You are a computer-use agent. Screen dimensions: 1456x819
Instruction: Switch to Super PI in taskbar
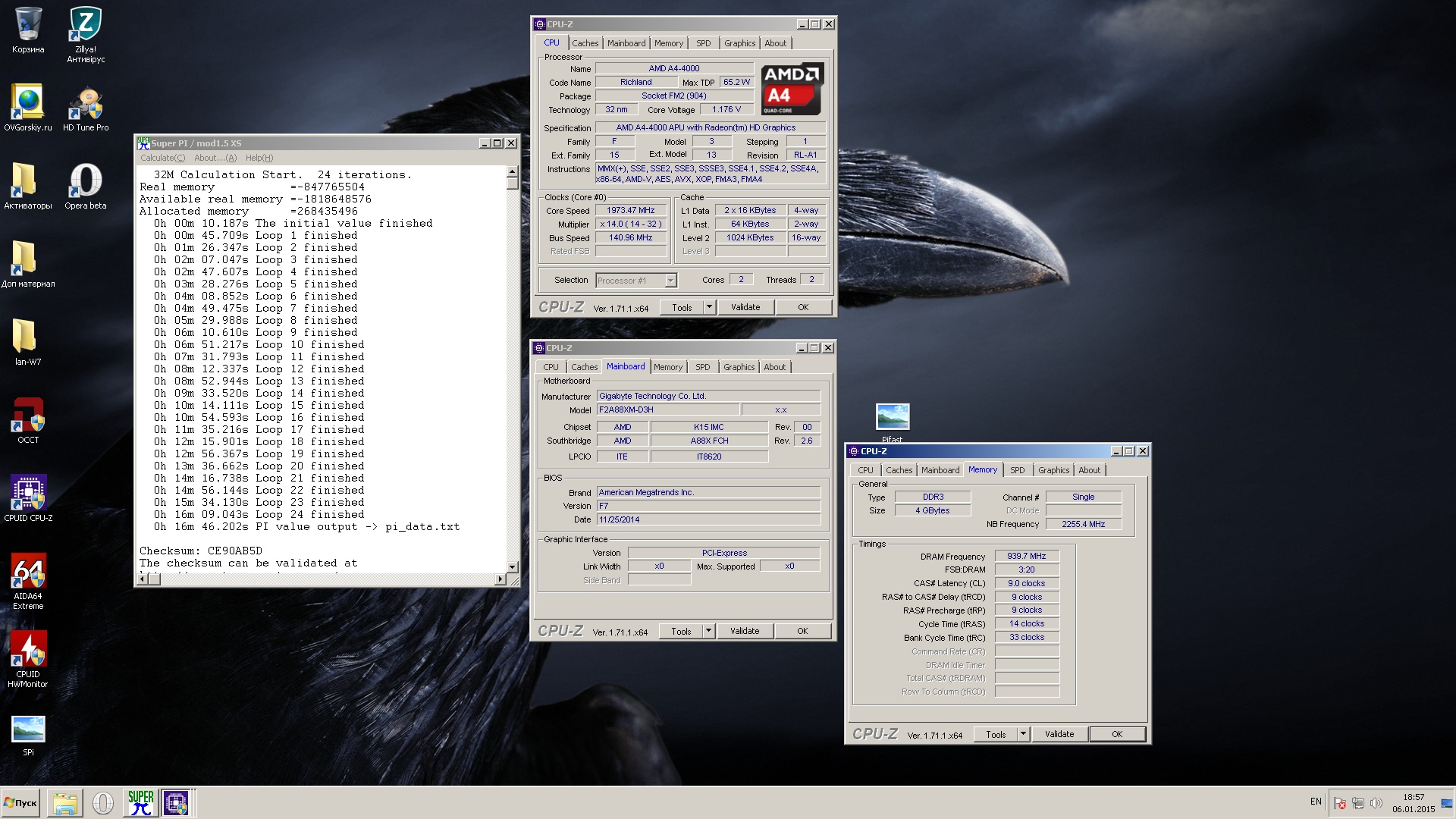[x=140, y=802]
